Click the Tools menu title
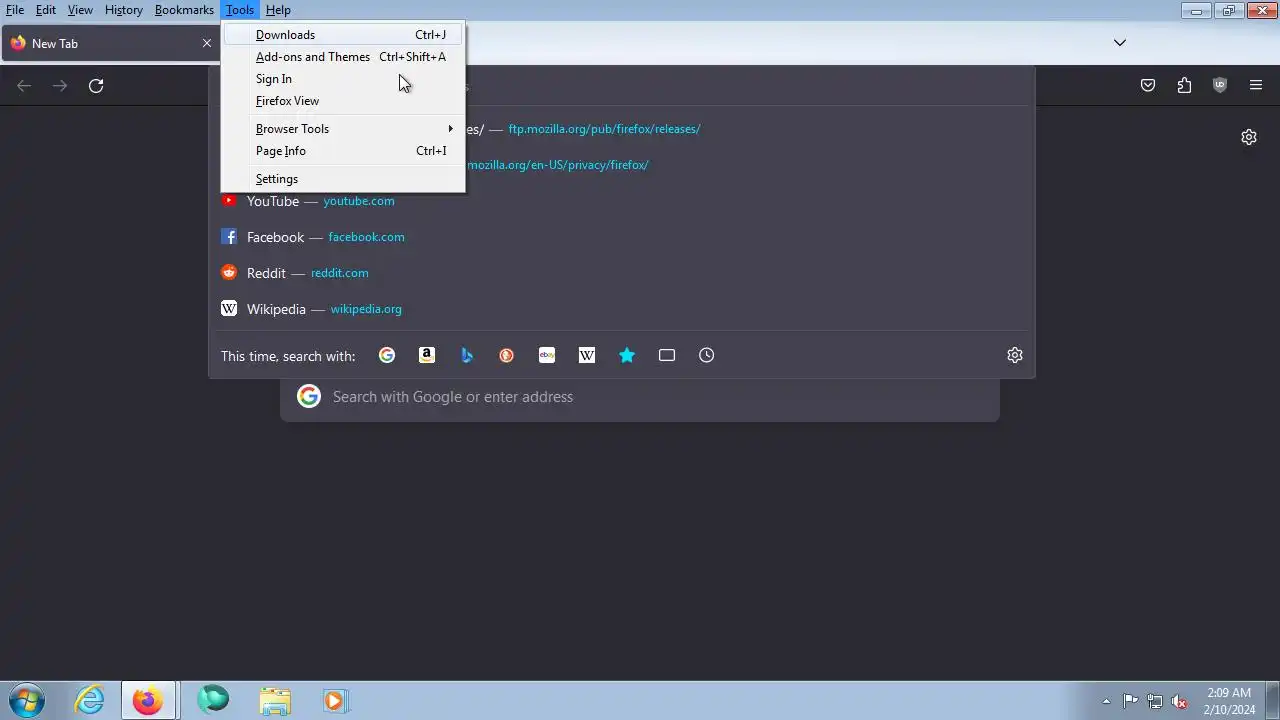 (x=240, y=10)
